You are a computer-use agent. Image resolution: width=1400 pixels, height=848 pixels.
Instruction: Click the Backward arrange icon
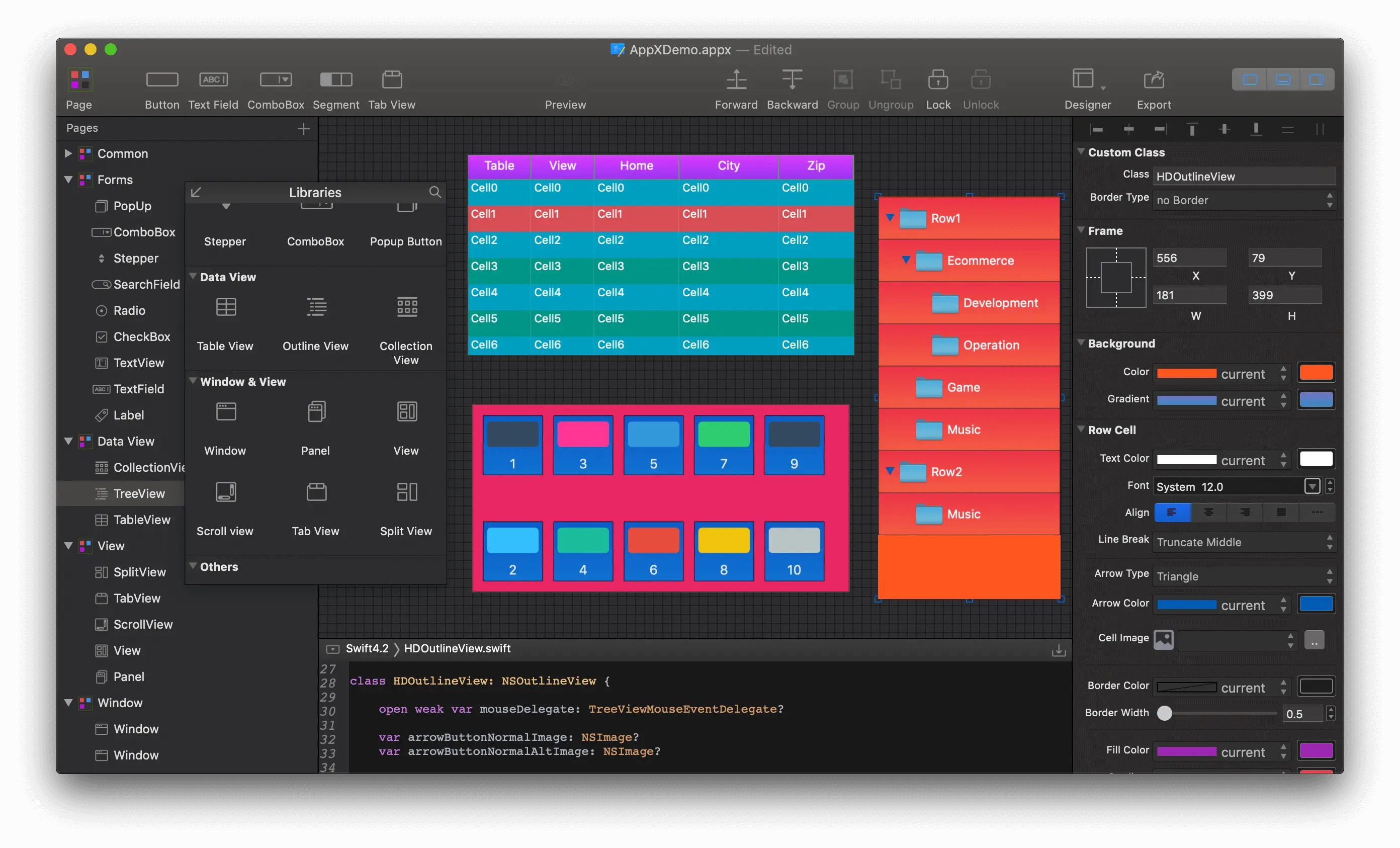pyautogui.click(x=792, y=80)
